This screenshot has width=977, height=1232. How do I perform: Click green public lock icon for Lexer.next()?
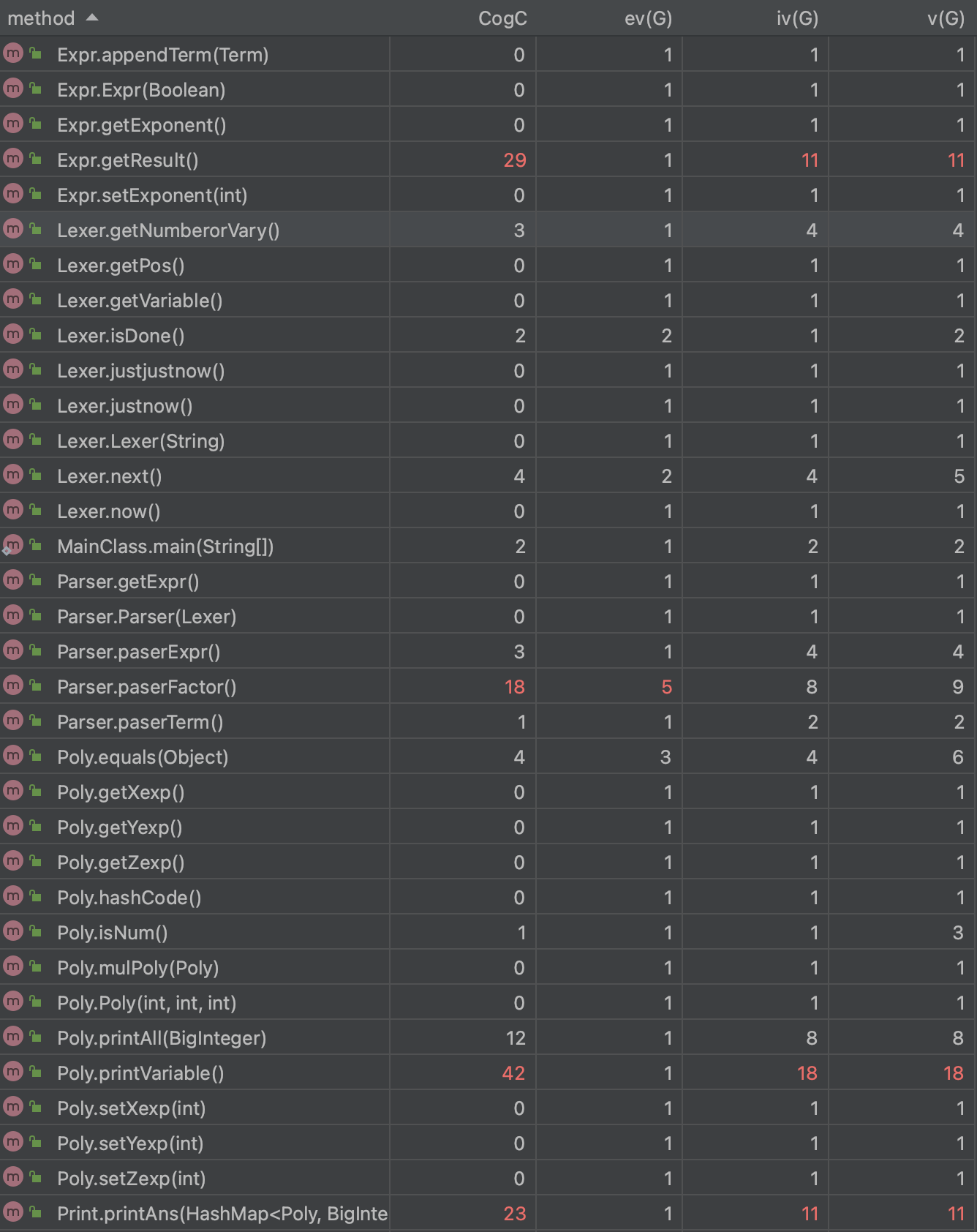pyautogui.click(x=35, y=475)
